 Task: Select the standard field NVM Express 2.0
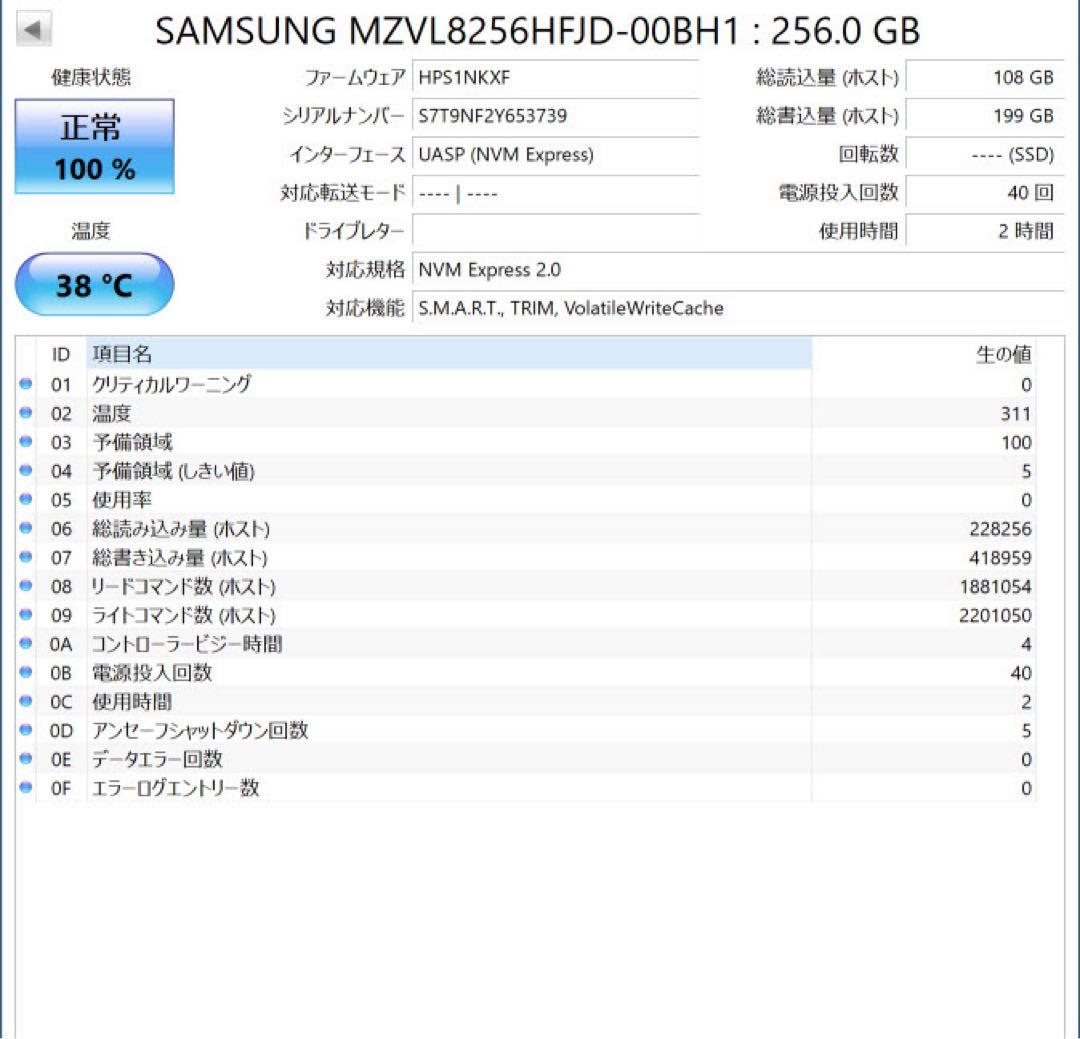(738, 269)
